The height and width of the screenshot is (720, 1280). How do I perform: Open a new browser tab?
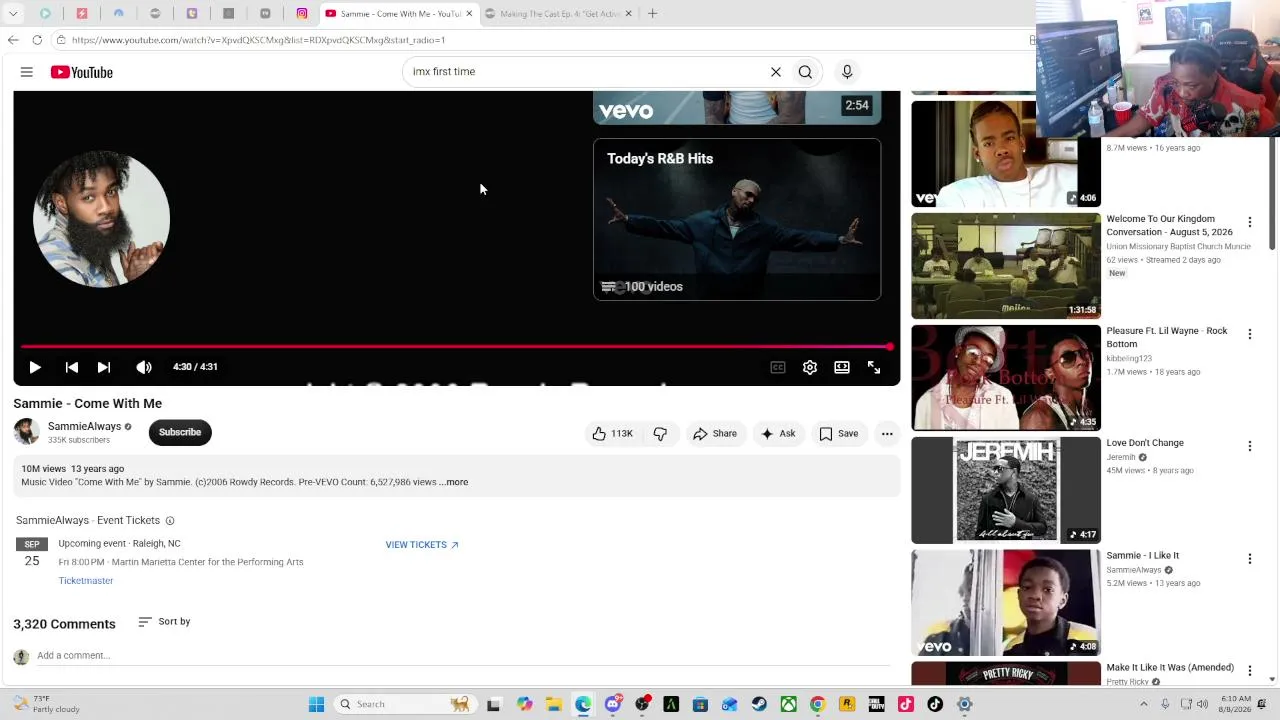point(652,14)
